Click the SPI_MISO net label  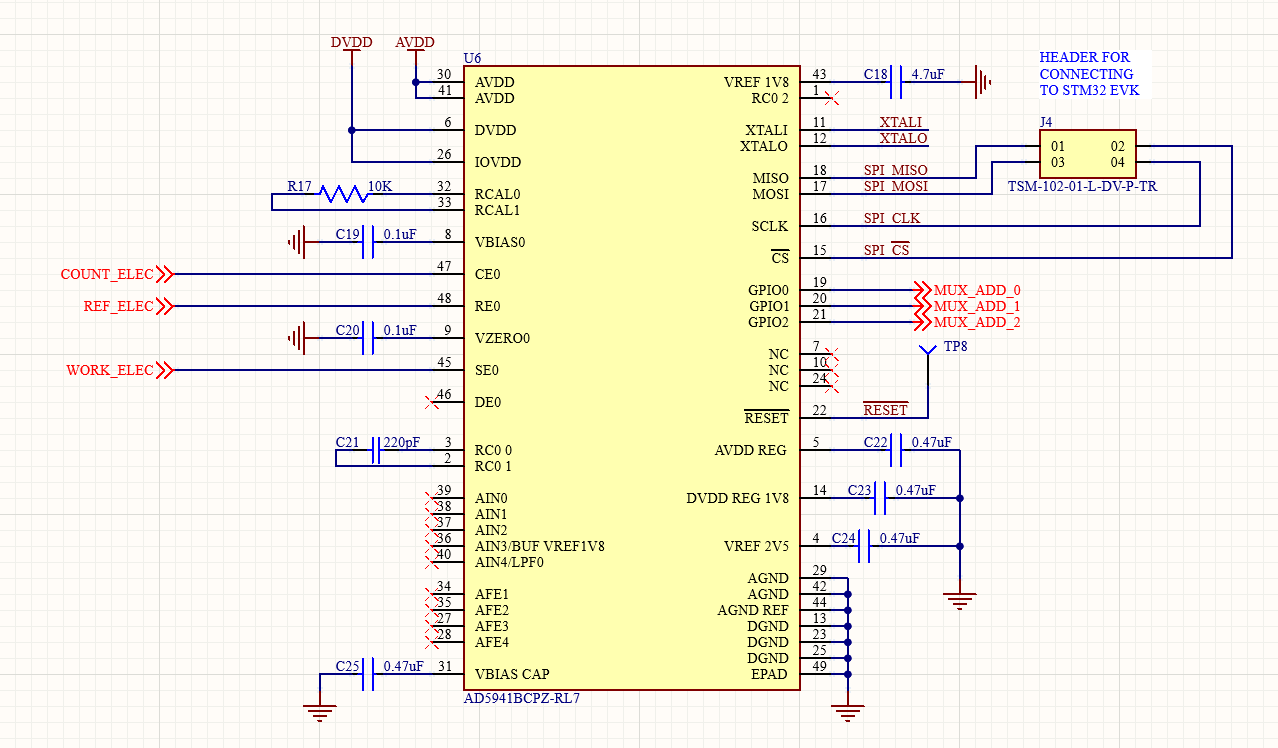click(x=895, y=170)
